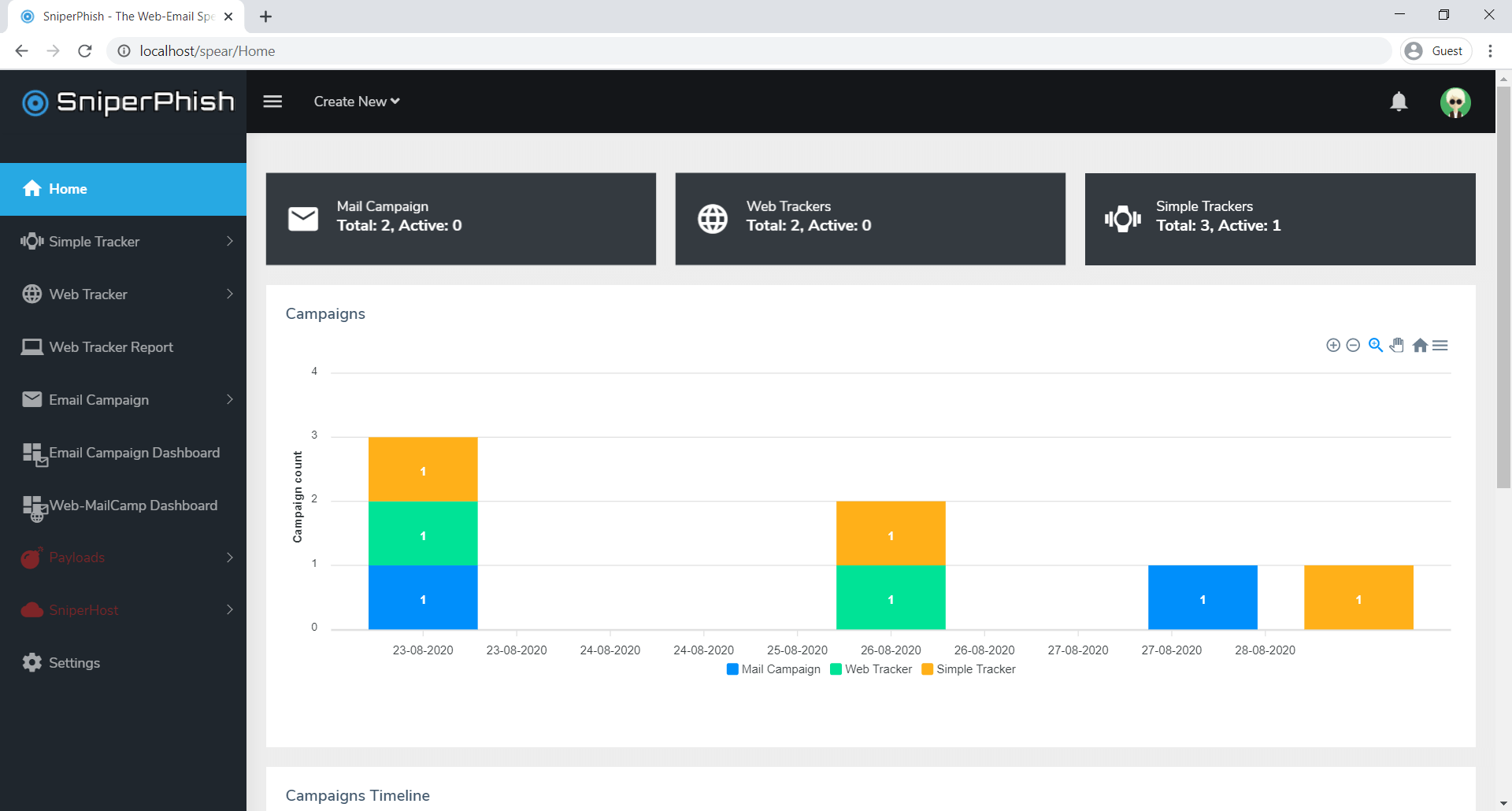Image resolution: width=1512 pixels, height=811 pixels.
Task: Click the Web Trackers card globe icon
Action: (x=713, y=219)
